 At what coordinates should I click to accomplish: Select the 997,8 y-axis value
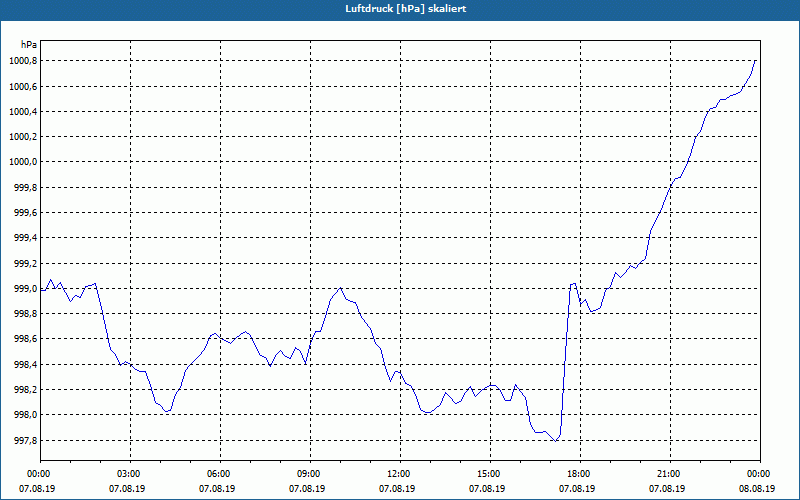pyautogui.click(x=26, y=440)
